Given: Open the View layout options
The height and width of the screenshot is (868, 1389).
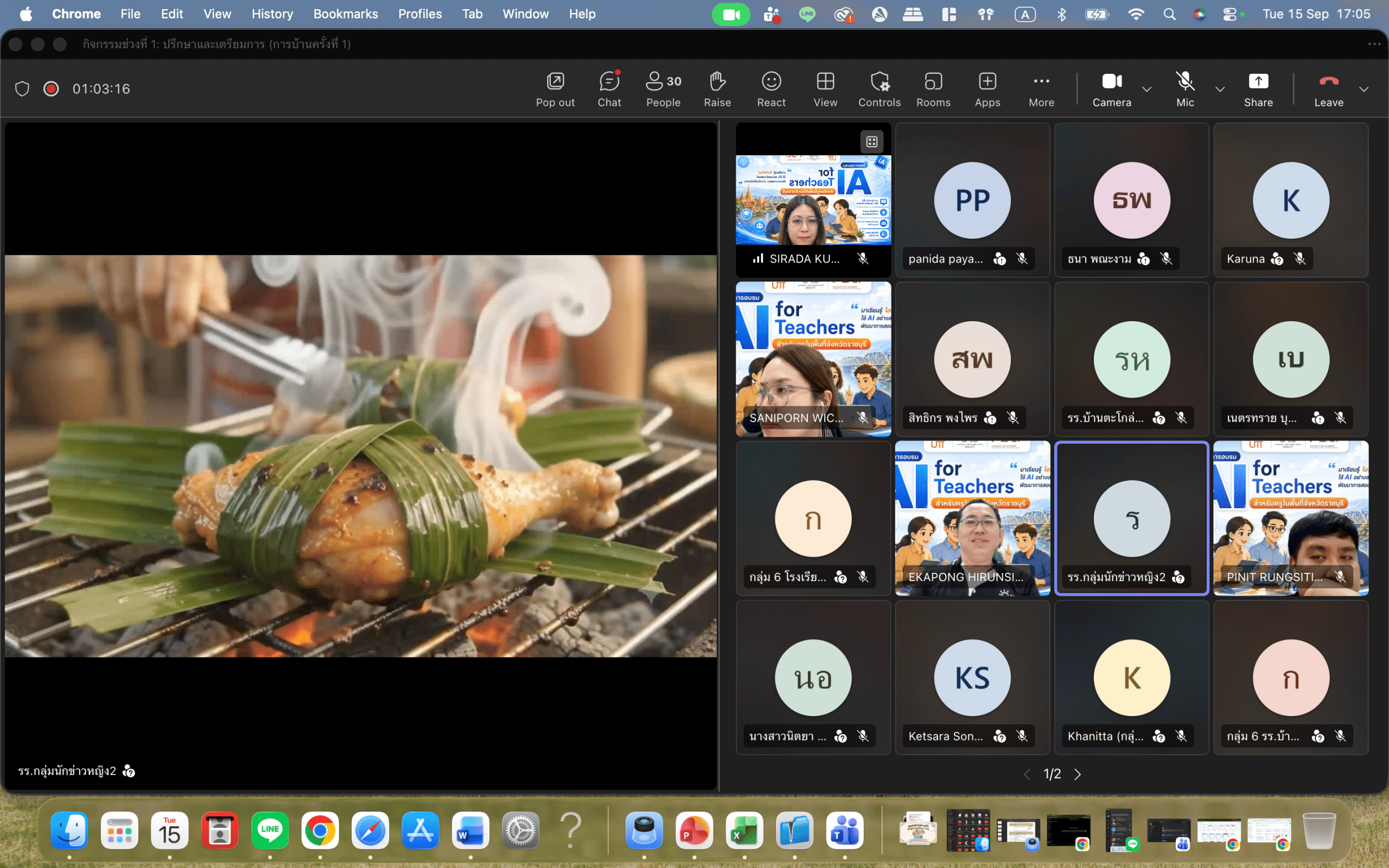Looking at the screenshot, I should click(x=825, y=89).
